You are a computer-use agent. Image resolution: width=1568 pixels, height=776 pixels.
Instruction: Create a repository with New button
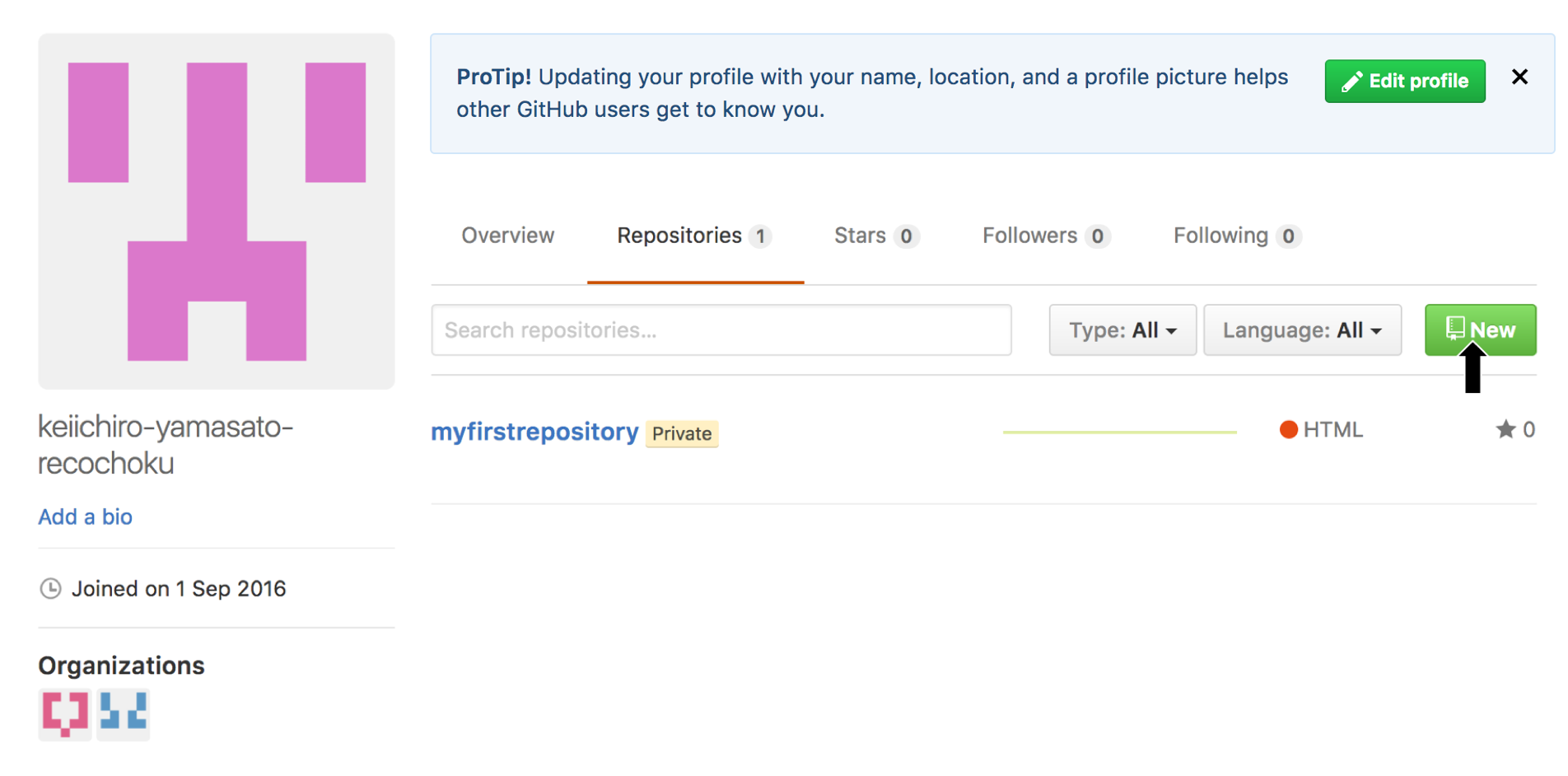coord(1480,330)
